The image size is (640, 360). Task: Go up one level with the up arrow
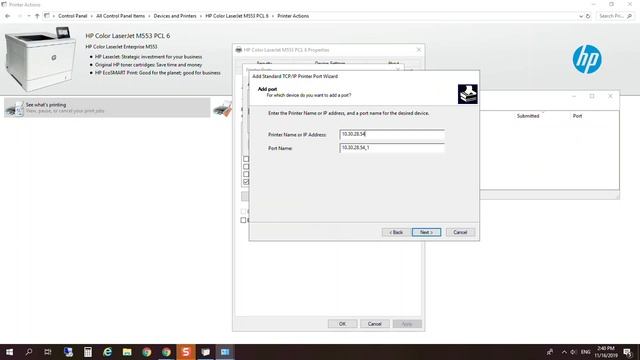[x=37, y=16]
